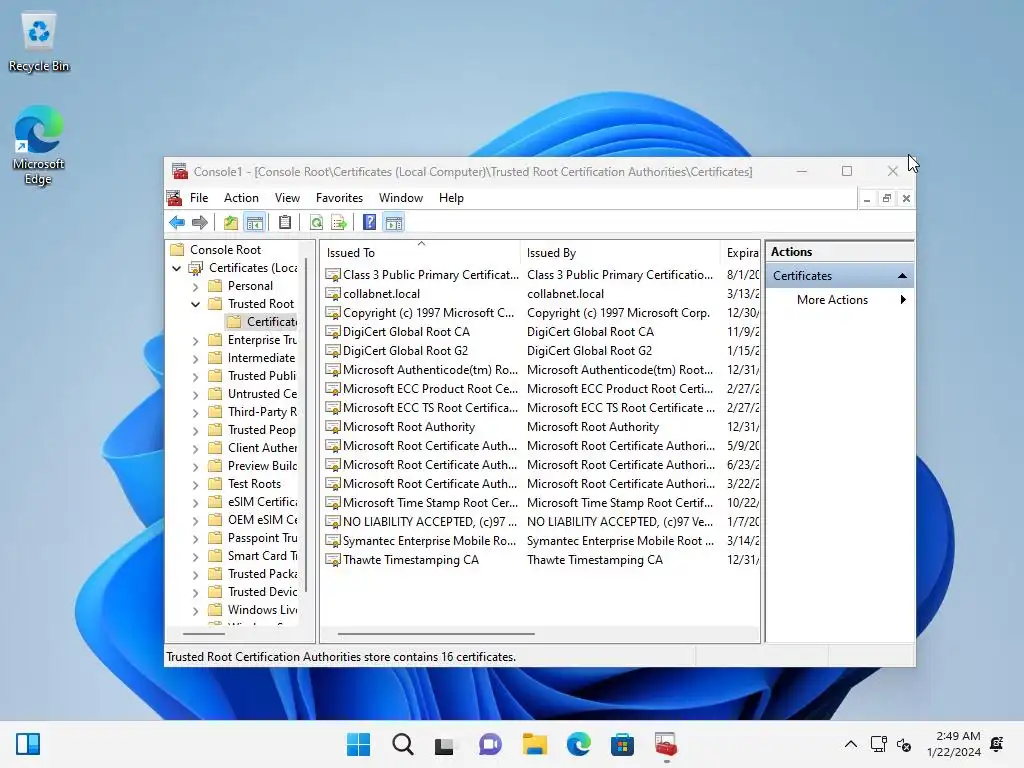Screen dimensions: 1024x768
Task: Click the Paste clipboard toolbar icon
Action: coord(285,223)
